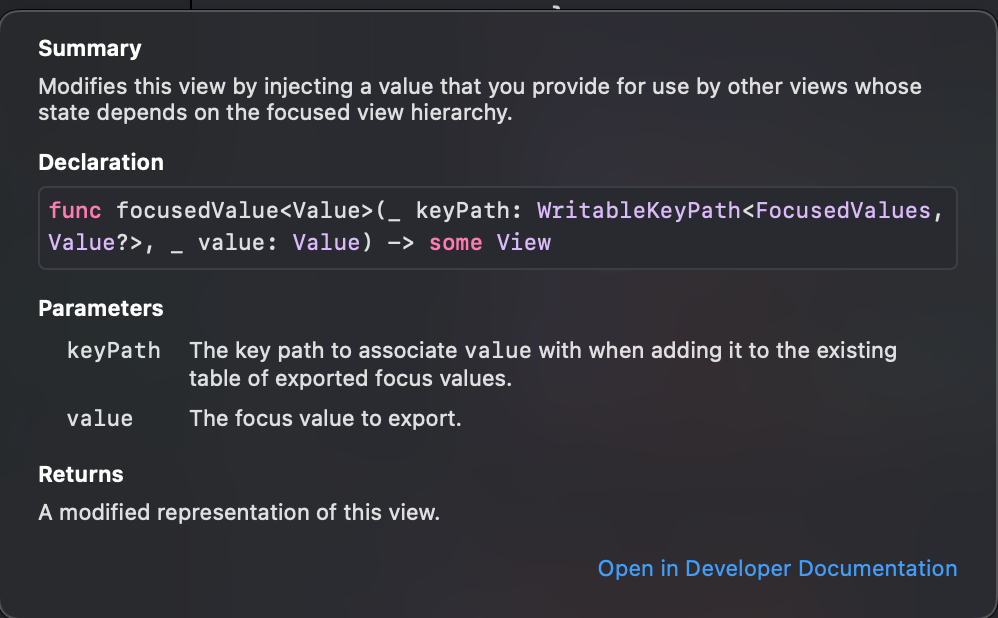
Task: Click WritableKeyPath type in declaration
Action: 639,211
